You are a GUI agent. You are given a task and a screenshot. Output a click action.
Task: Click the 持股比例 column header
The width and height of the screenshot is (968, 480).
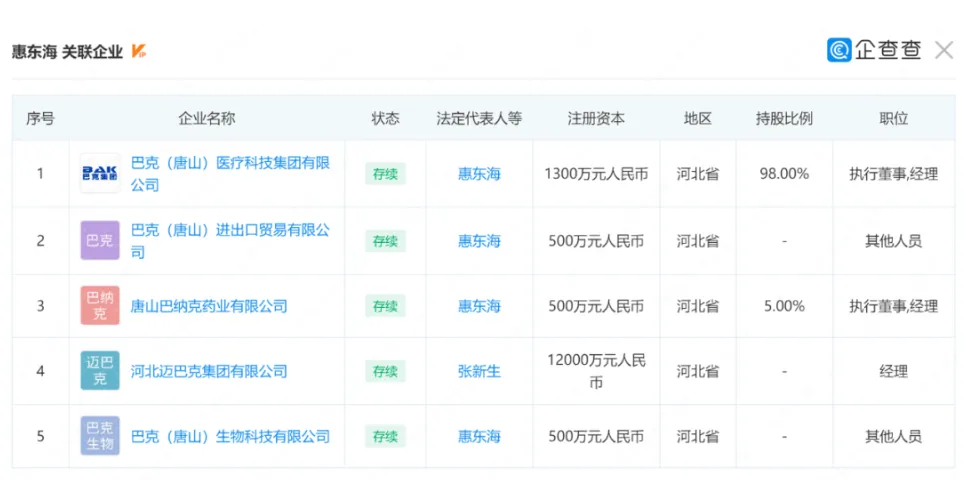[784, 118]
